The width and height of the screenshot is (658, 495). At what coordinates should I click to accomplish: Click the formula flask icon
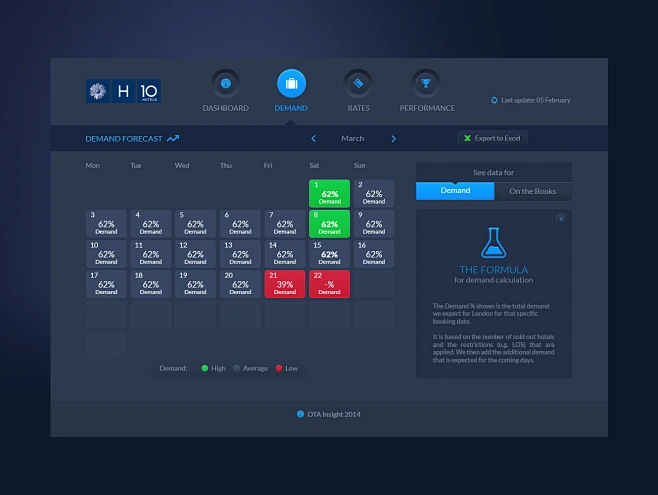pyautogui.click(x=492, y=243)
